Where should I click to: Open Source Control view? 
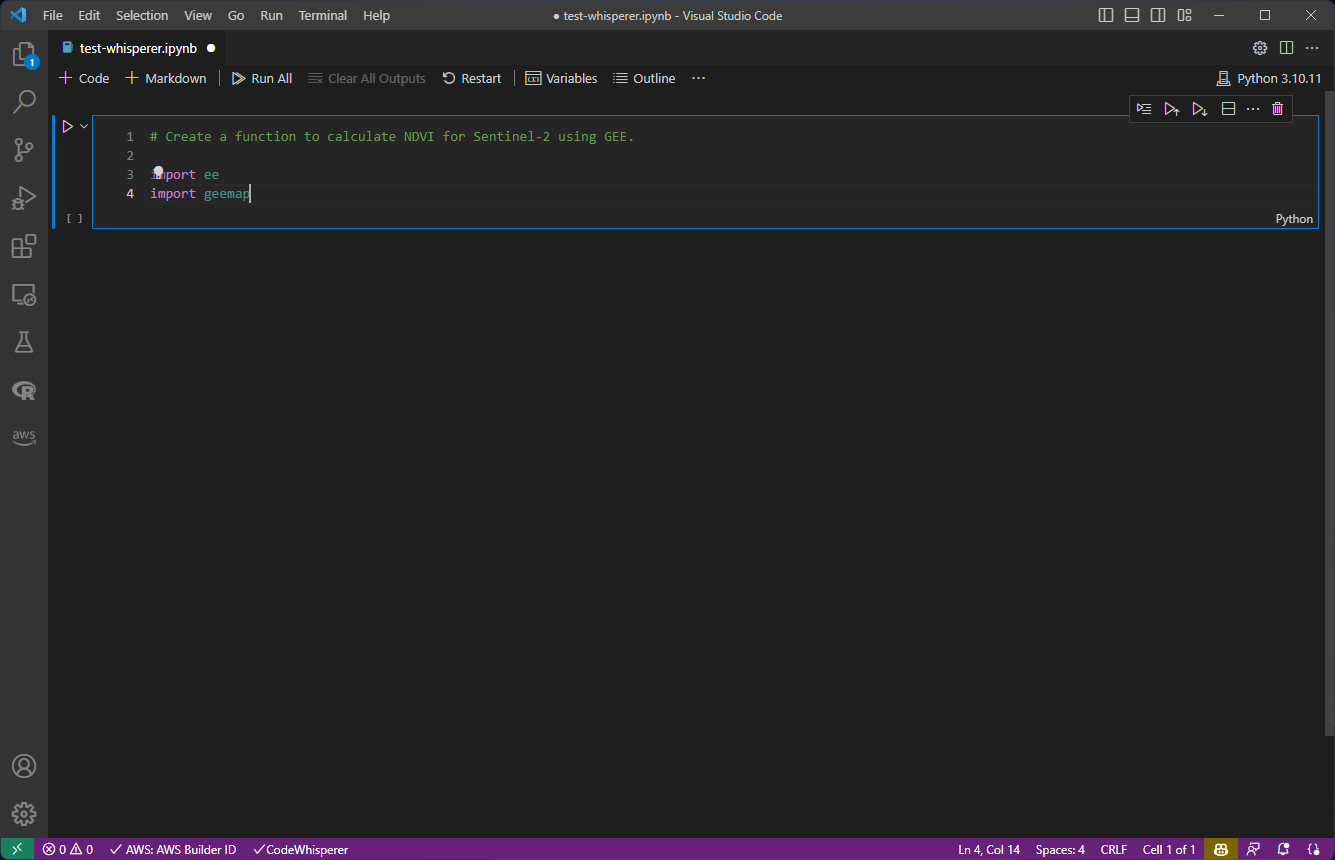[24, 149]
